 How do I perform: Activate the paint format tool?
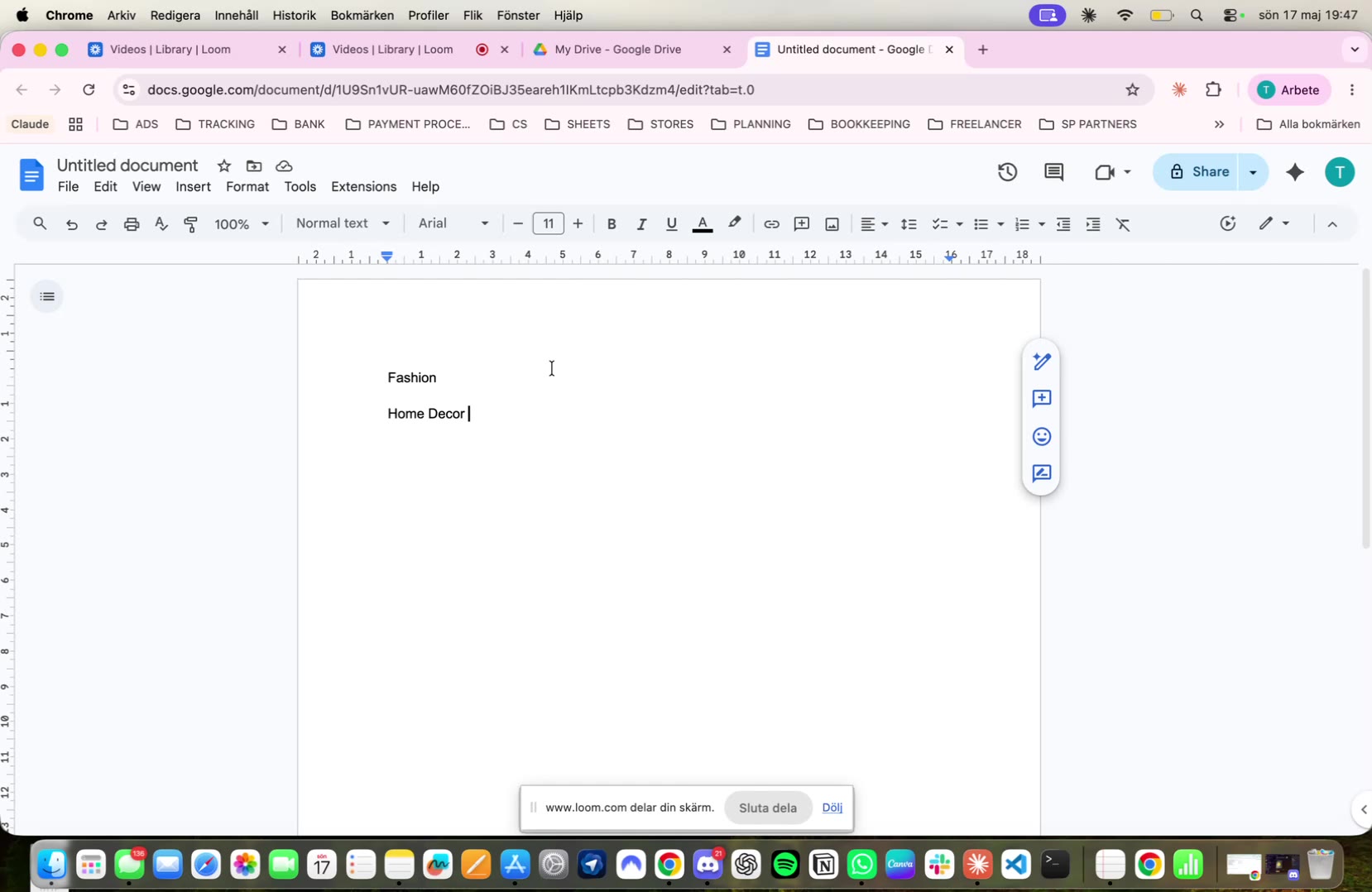191,224
